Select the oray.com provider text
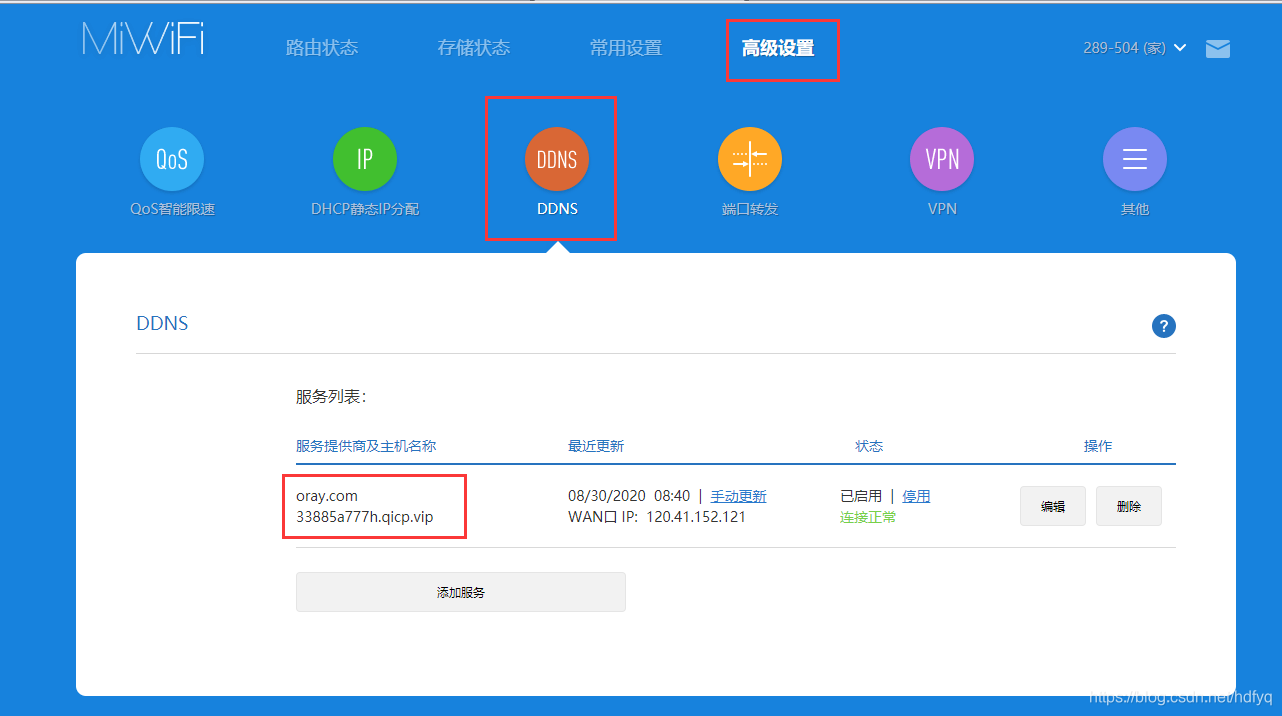The image size is (1282, 716). pyautogui.click(x=327, y=496)
